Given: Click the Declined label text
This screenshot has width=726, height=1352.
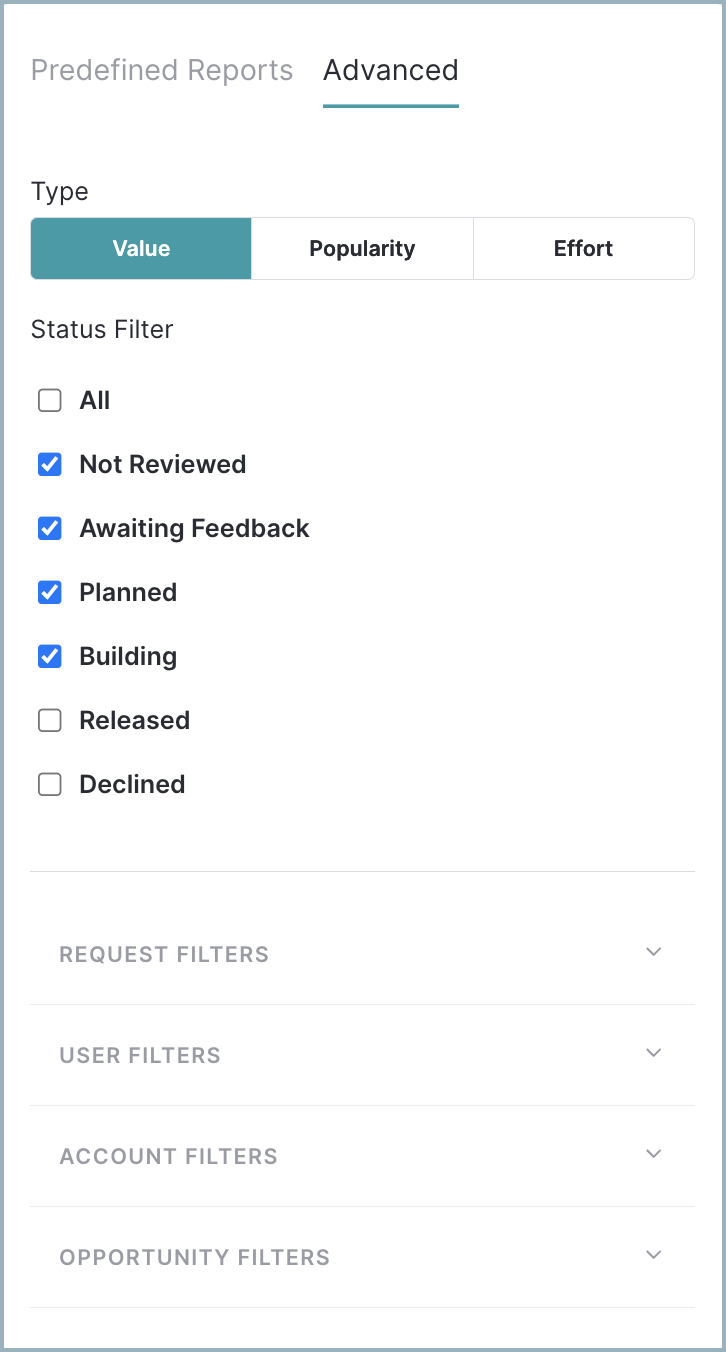Looking at the screenshot, I should [x=132, y=785].
